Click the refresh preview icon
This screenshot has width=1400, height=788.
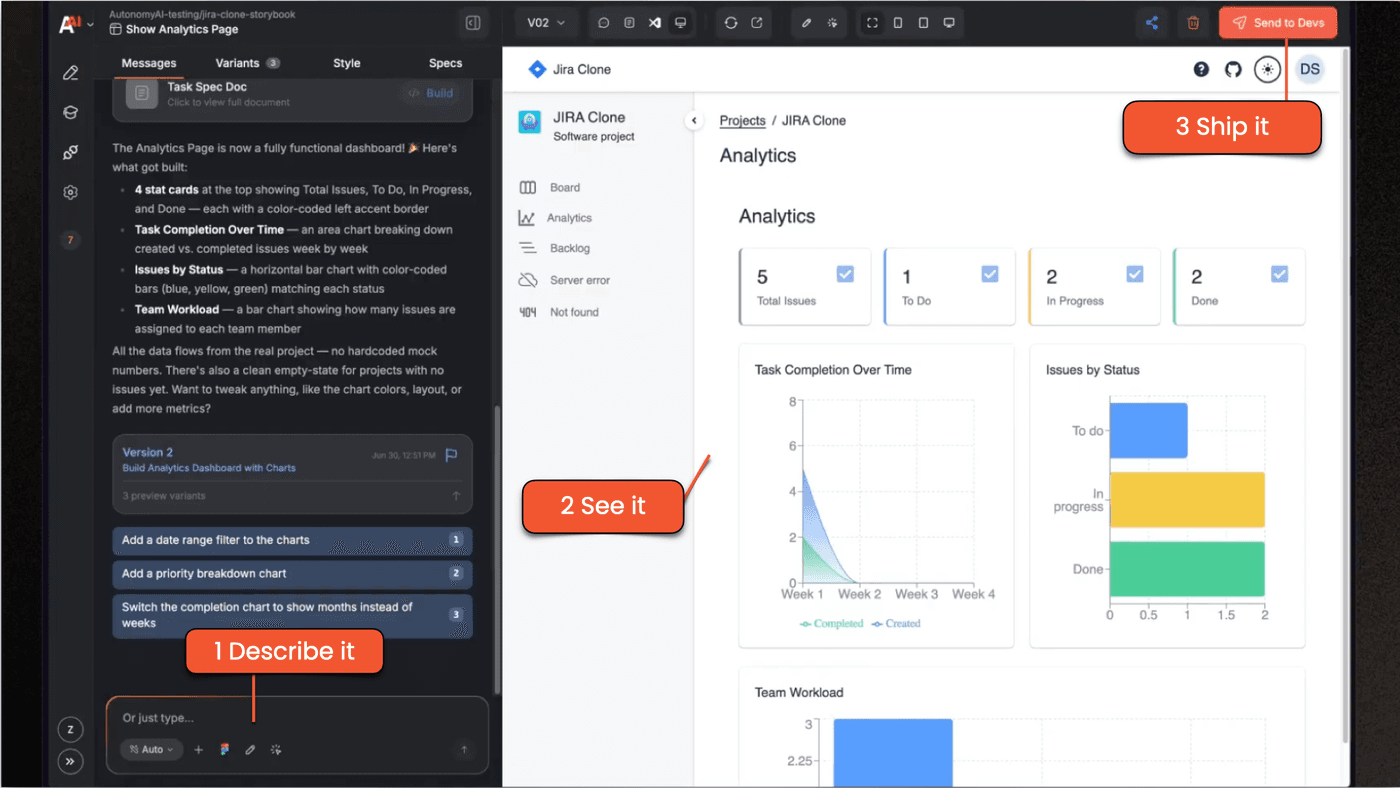(x=731, y=23)
